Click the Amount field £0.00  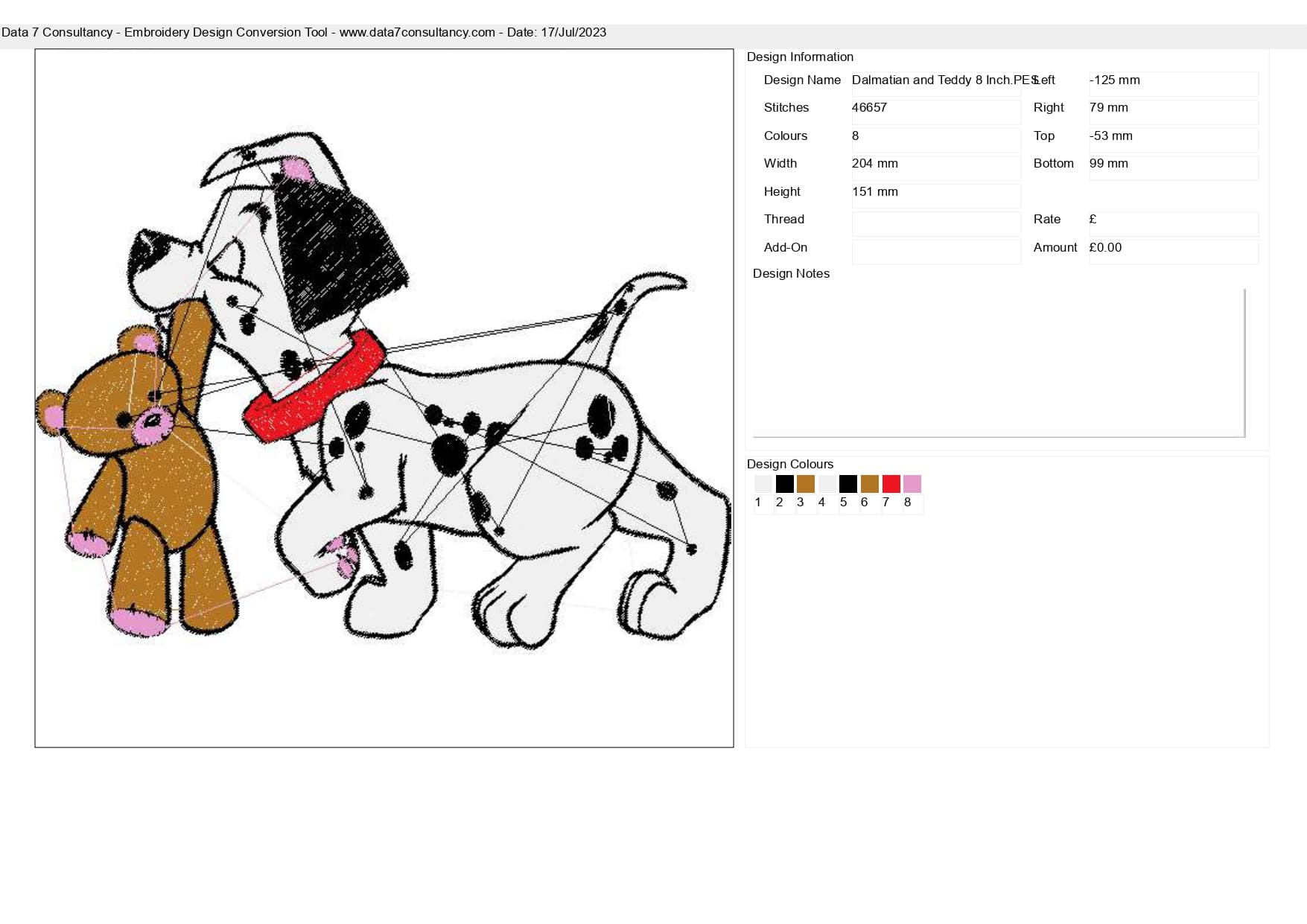click(x=1174, y=252)
